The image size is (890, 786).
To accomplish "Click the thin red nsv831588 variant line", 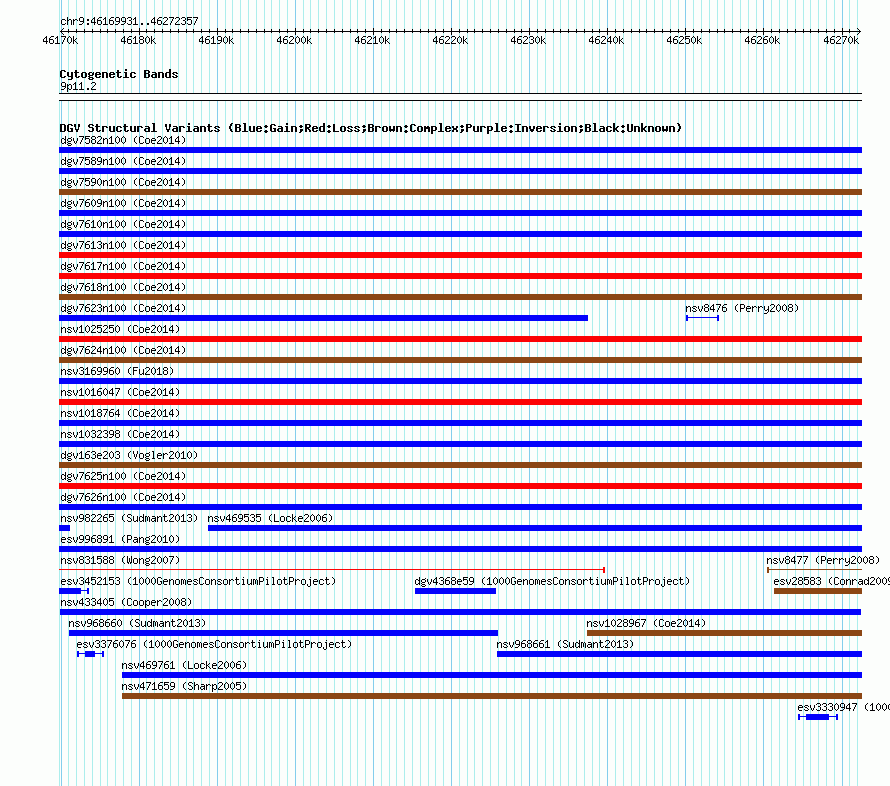I will [332, 569].
